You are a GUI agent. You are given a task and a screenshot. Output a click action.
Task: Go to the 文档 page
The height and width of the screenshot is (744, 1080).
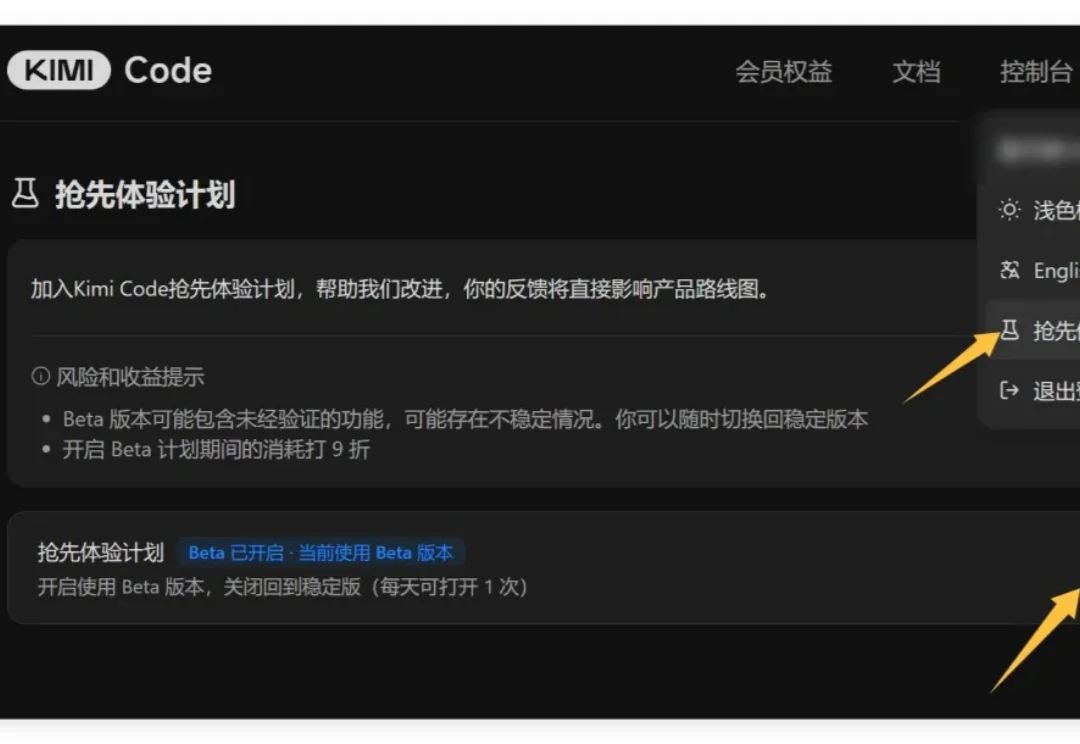(x=916, y=72)
